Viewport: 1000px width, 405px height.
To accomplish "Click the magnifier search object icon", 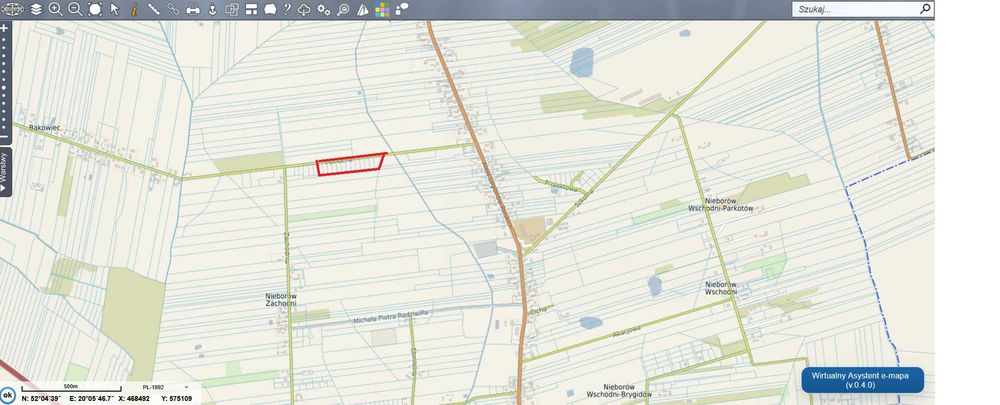I will point(343,9).
